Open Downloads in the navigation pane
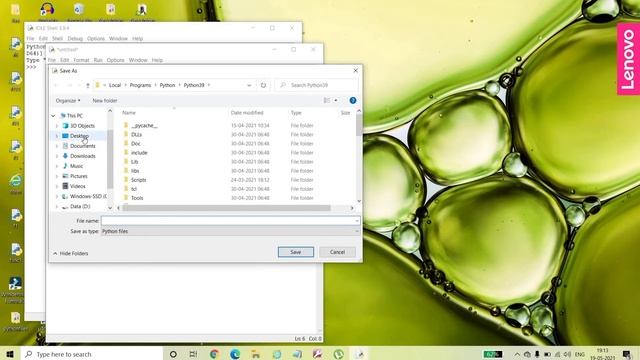 click(x=82, y=156)
